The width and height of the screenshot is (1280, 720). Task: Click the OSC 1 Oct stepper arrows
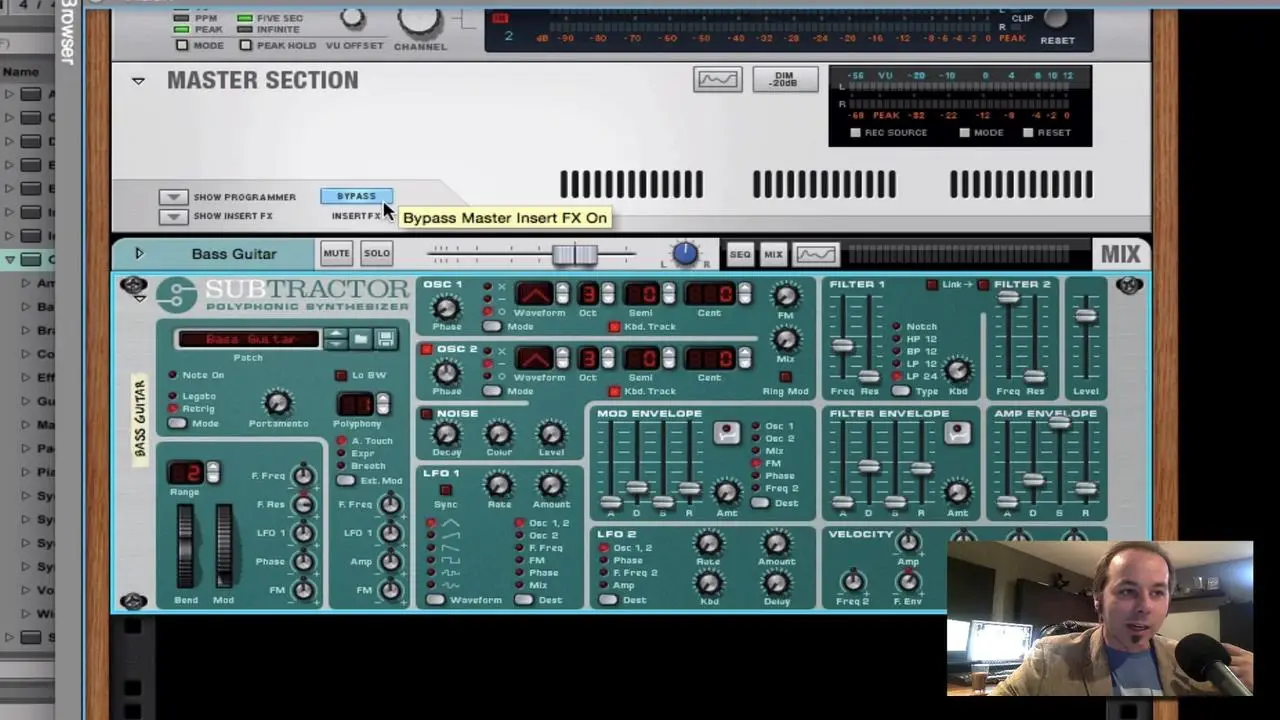pyautogui.click(x=606, y=294)
